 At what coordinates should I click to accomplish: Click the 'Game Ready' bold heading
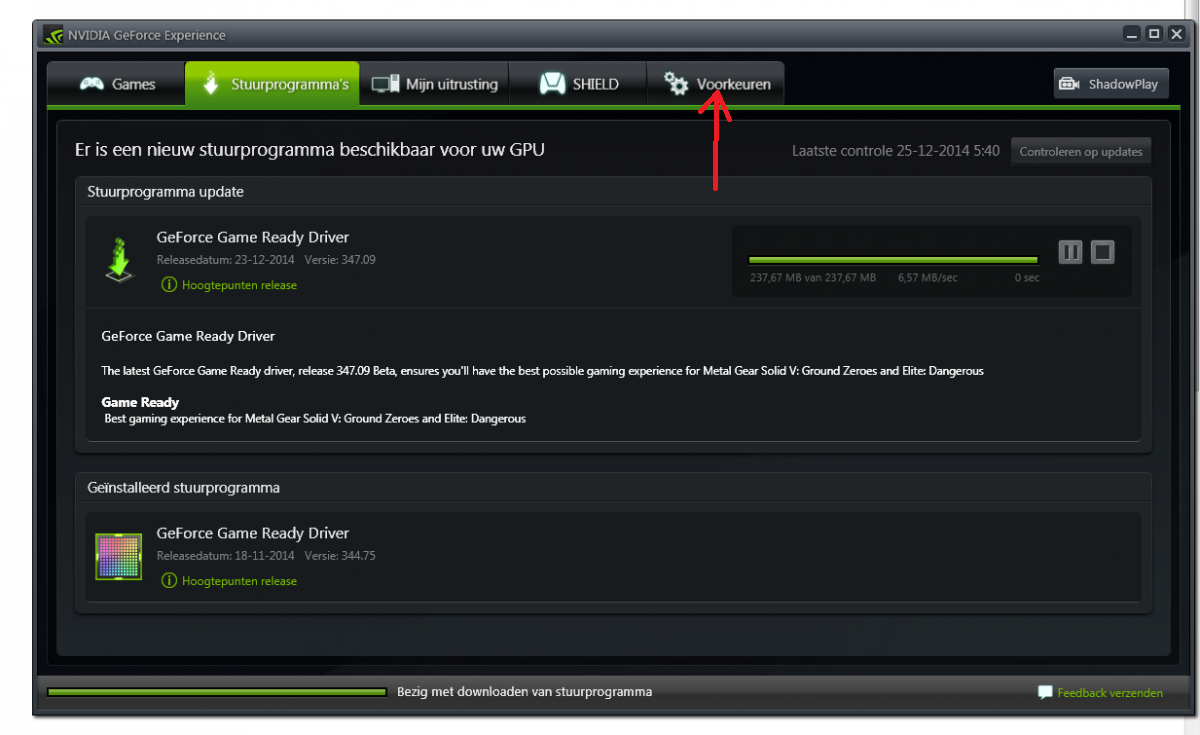click(x=140, y=402)
